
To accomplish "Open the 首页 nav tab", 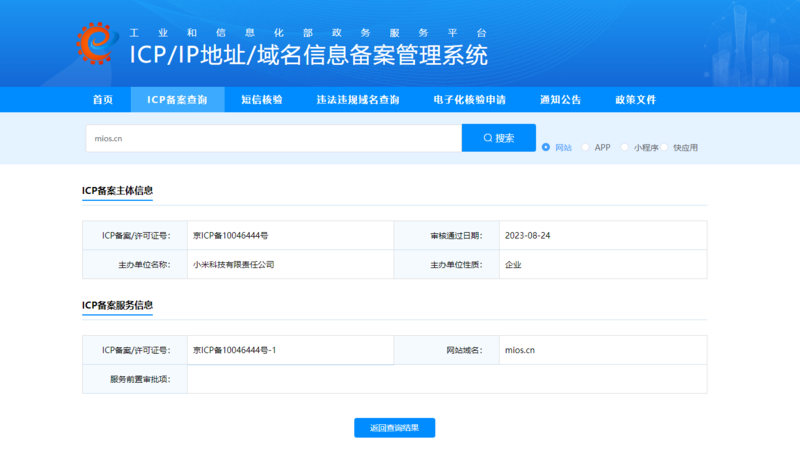I will (103, 99).
